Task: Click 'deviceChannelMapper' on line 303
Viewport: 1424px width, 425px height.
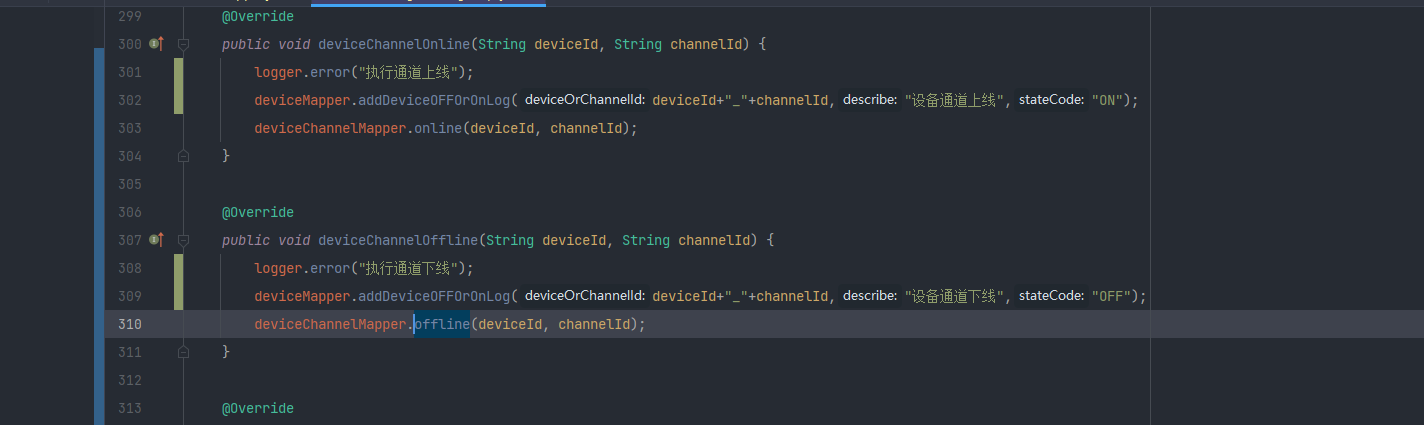Action: (x=330, y=128)
